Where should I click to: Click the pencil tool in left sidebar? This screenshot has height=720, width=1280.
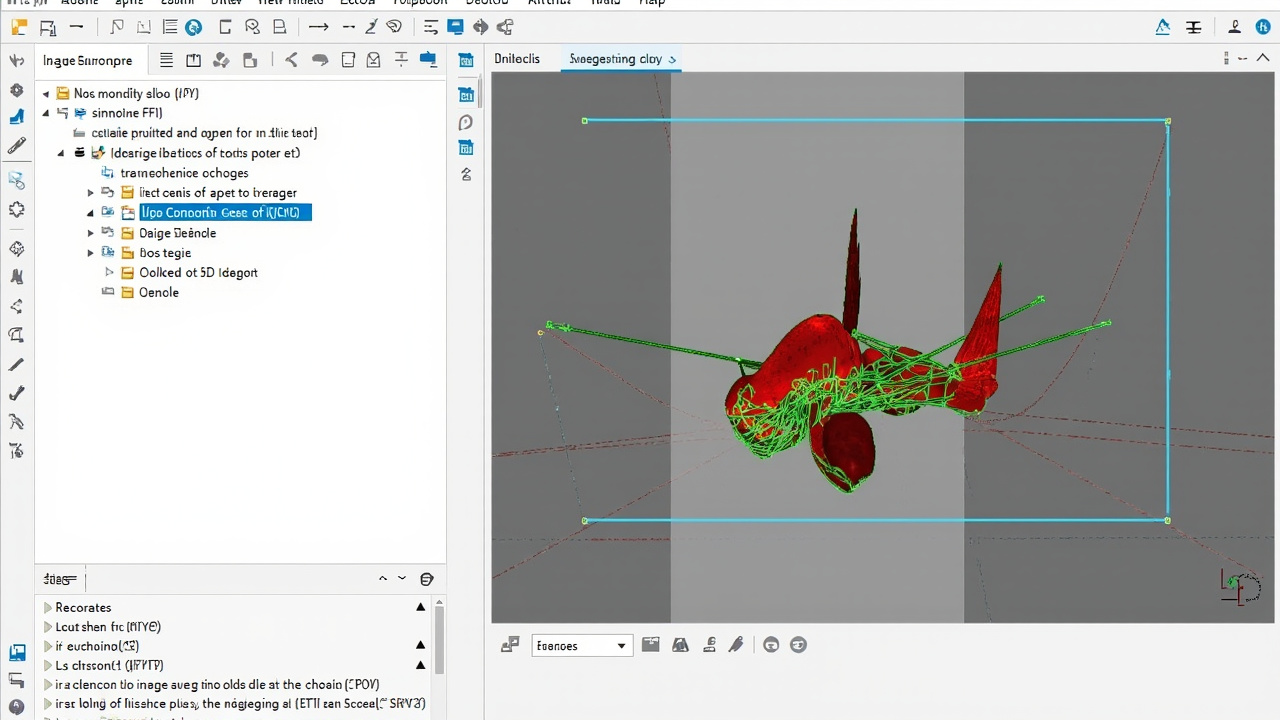click(x=16, y=147)
